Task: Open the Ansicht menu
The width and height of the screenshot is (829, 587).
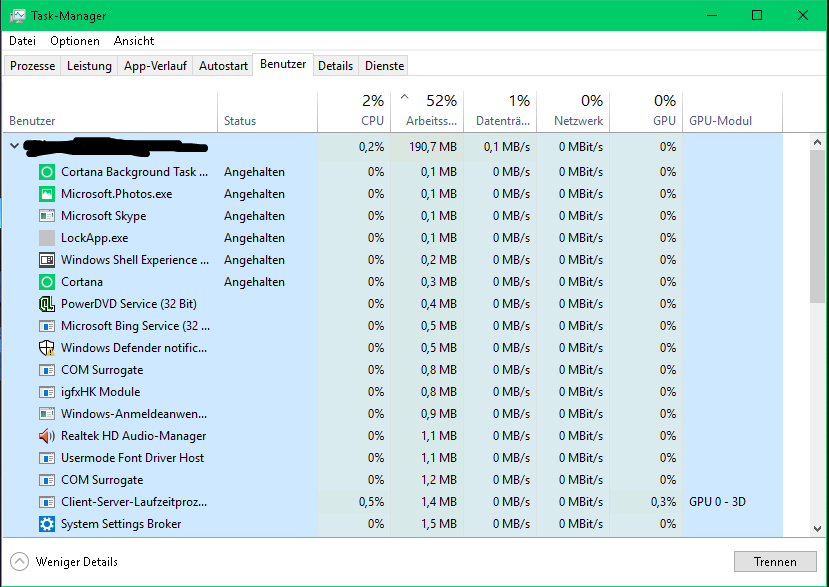Action: coord(134,41)
